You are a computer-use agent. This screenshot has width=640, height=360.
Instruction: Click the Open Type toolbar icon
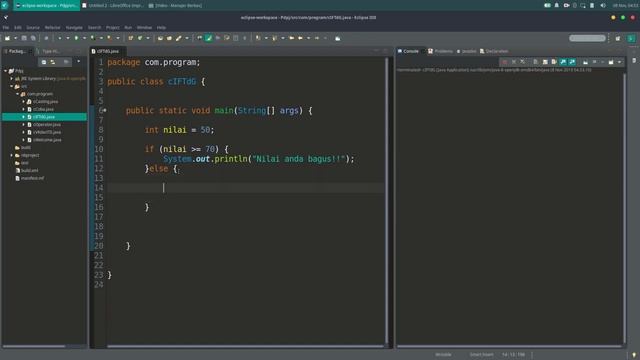coord(160,38)
